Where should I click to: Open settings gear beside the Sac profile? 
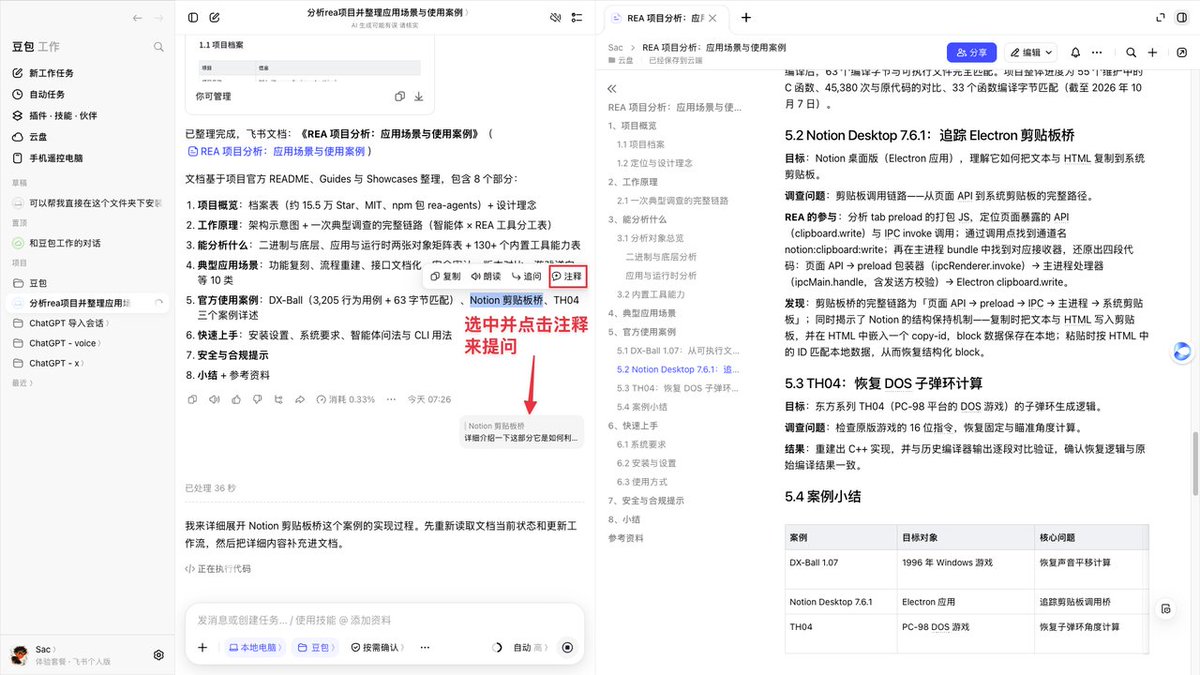click(x=158, y=655)
